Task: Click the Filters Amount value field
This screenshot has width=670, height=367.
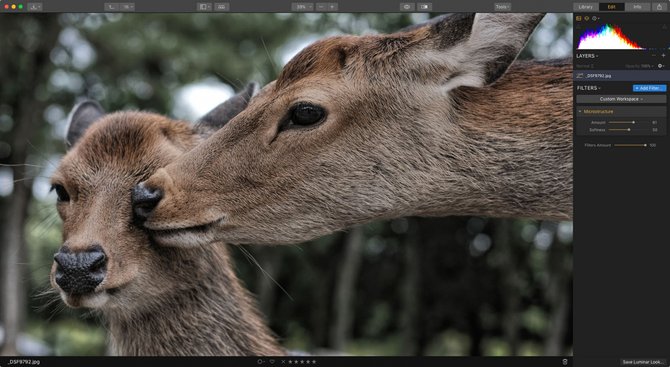Action: click(652, 145)
